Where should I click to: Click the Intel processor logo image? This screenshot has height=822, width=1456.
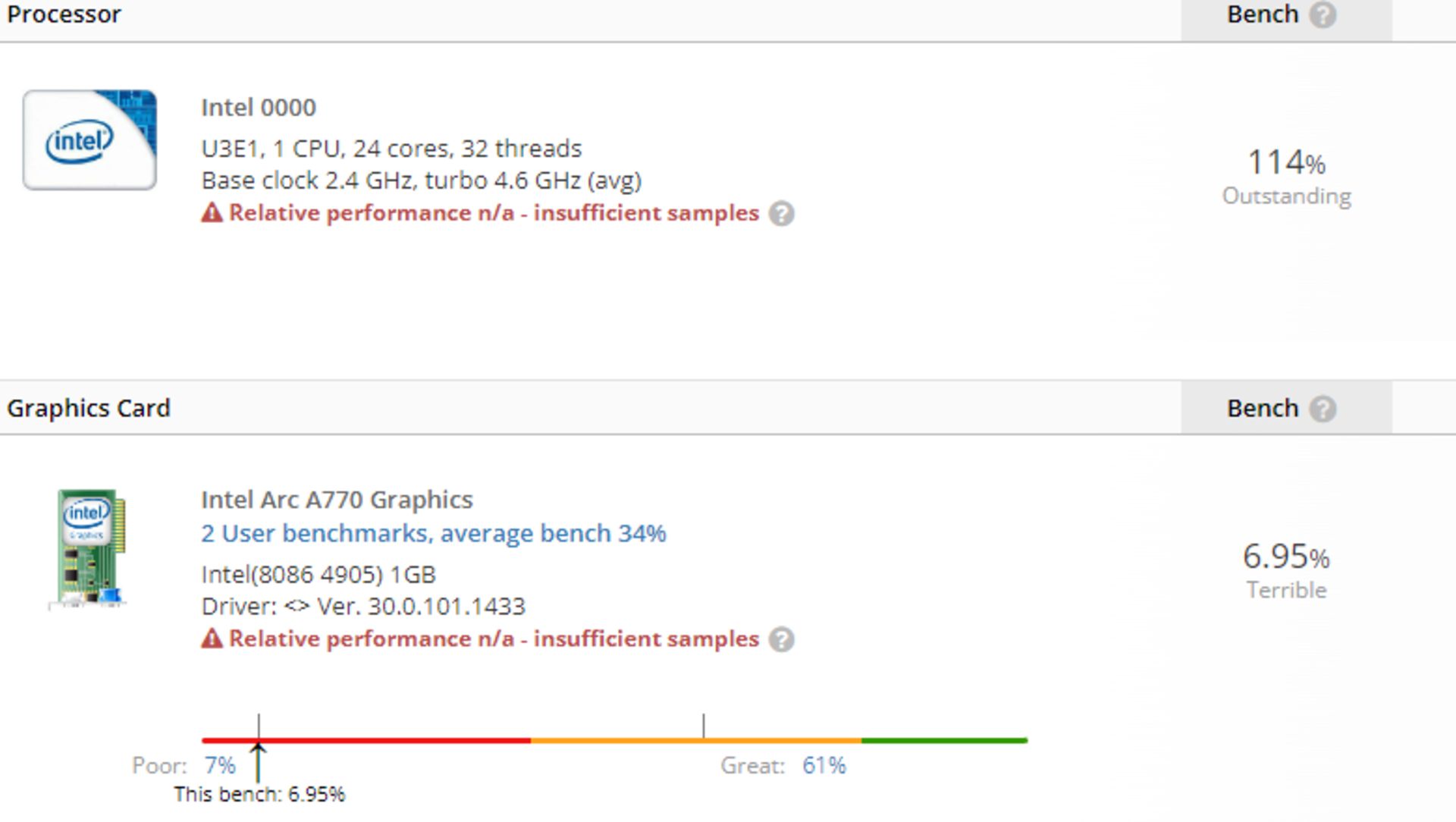pyautogui.click(x=89, y=140)
